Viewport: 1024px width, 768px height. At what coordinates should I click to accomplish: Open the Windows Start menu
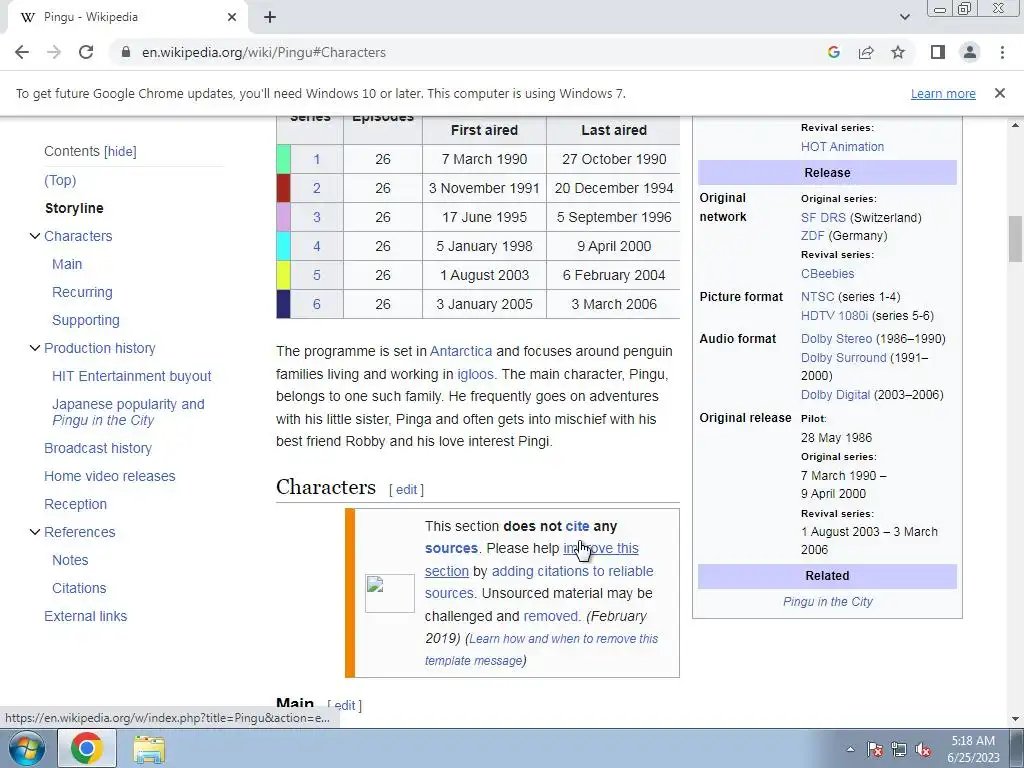coord(27,748)
